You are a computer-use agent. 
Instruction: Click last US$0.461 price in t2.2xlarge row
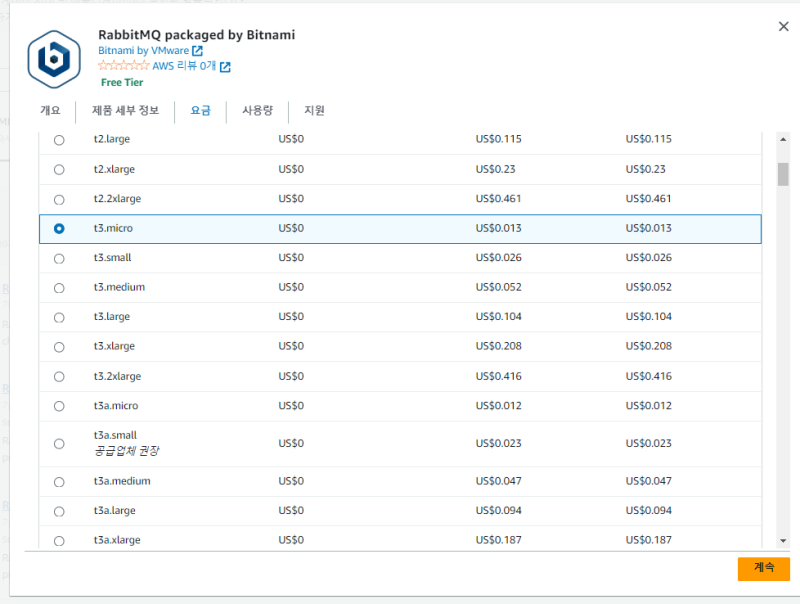648,198
